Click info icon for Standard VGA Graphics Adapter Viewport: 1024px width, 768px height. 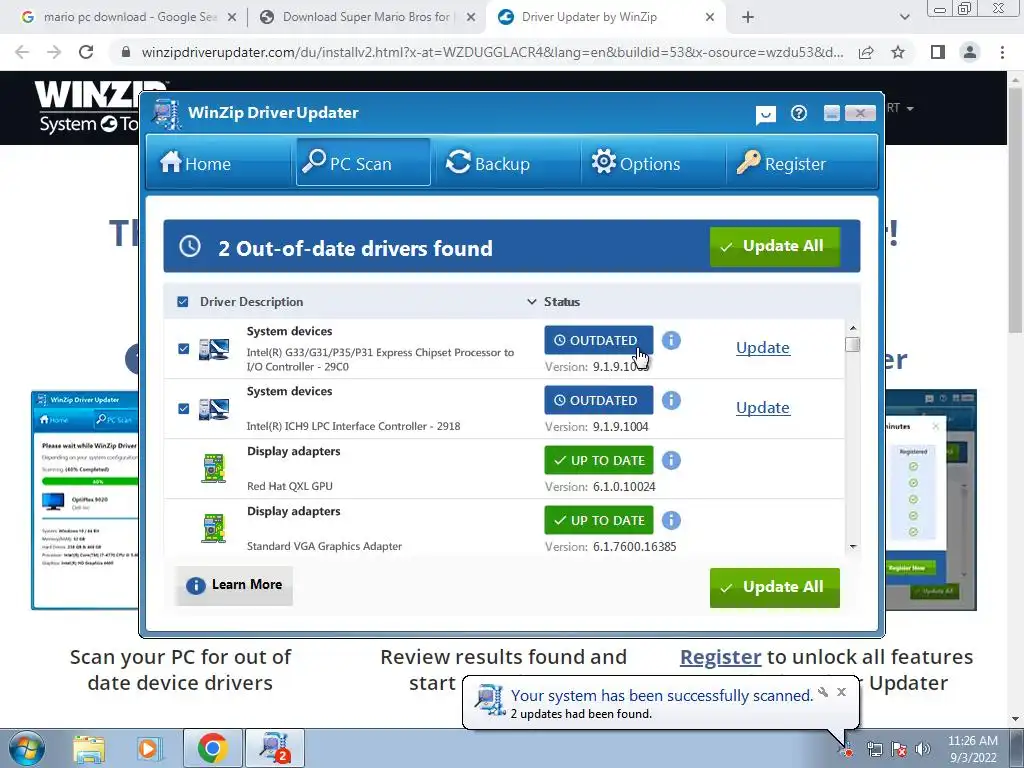pyautogui.click(x=671, y=520)
